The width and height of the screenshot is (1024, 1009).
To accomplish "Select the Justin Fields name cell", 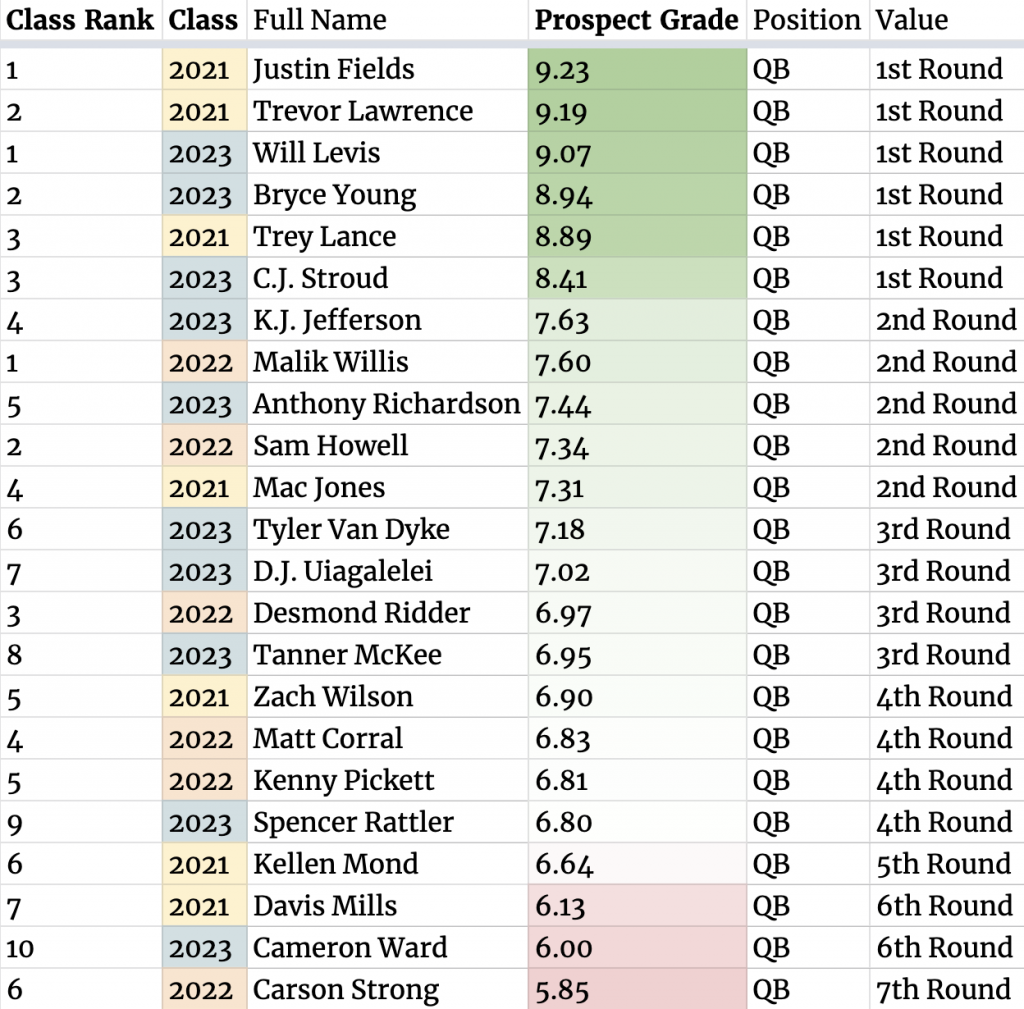I will pyautogui.click(x=334, y=70).
